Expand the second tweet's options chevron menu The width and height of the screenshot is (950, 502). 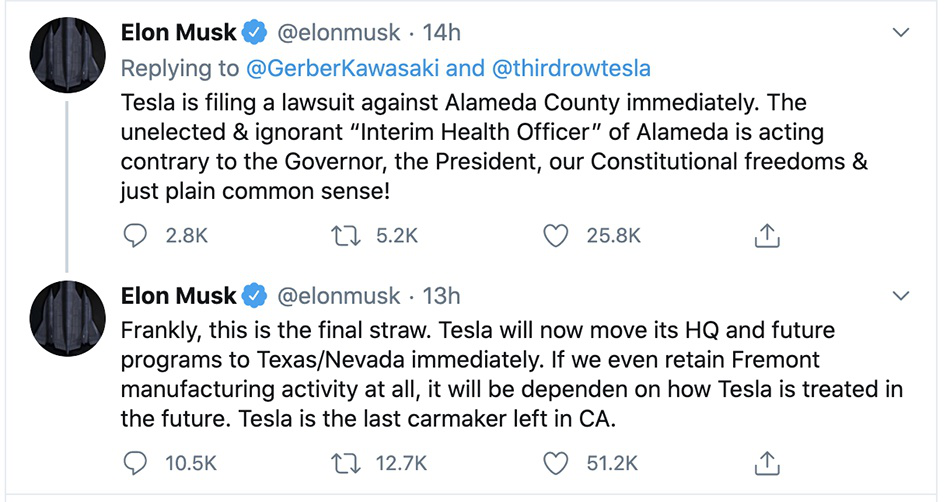coord(901,296)
